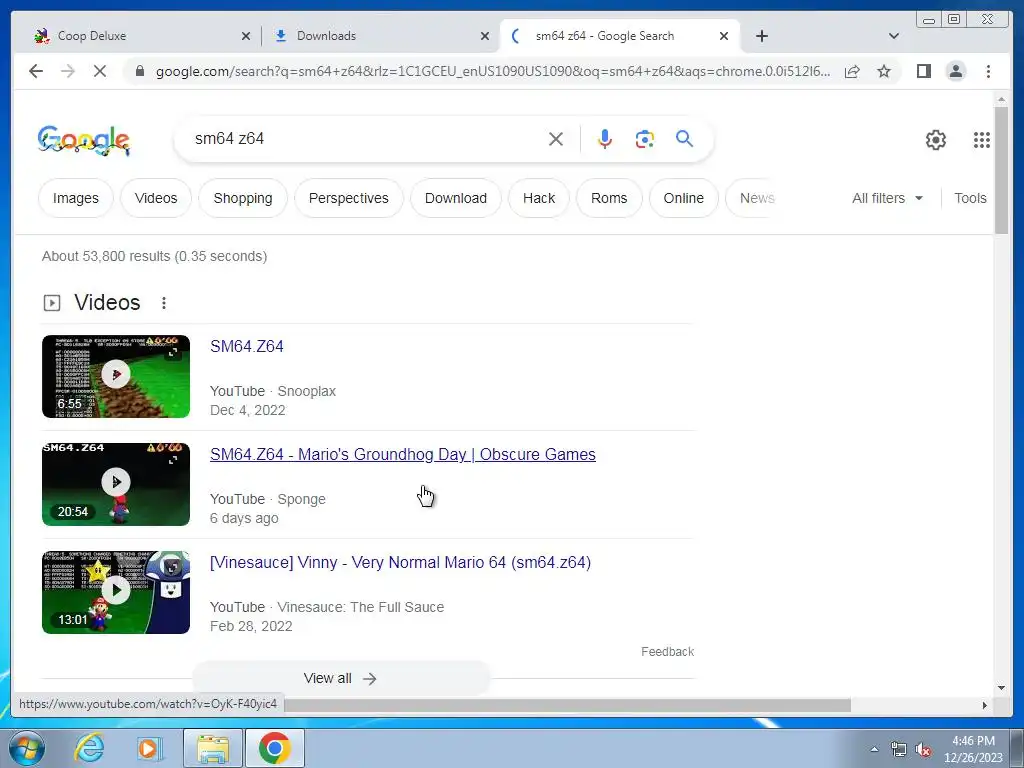Apply the Hack filter chip
Image resolution: width=1024 pixels, height=768 pixels.
[x=539, y=198]
